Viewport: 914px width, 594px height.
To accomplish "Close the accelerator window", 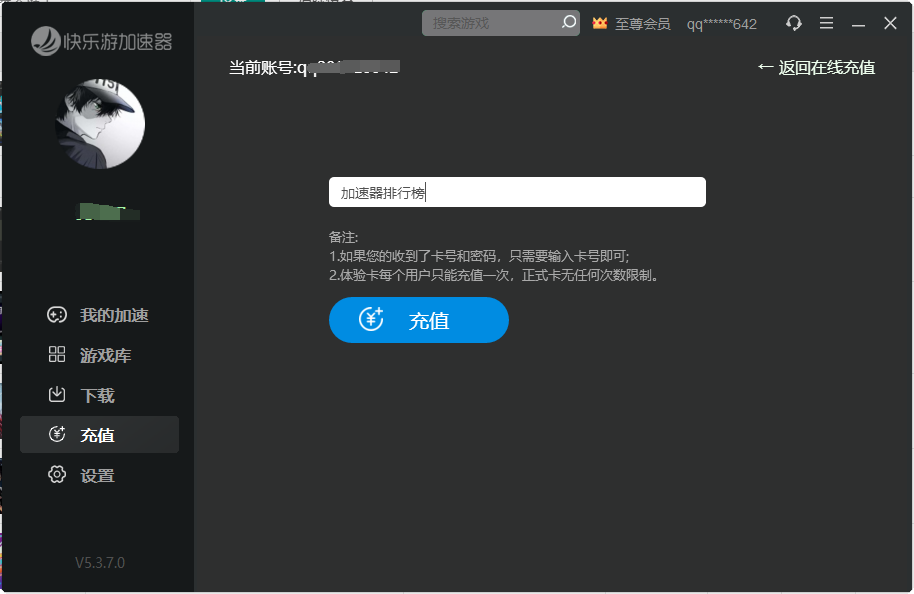I will coord(890,23).
